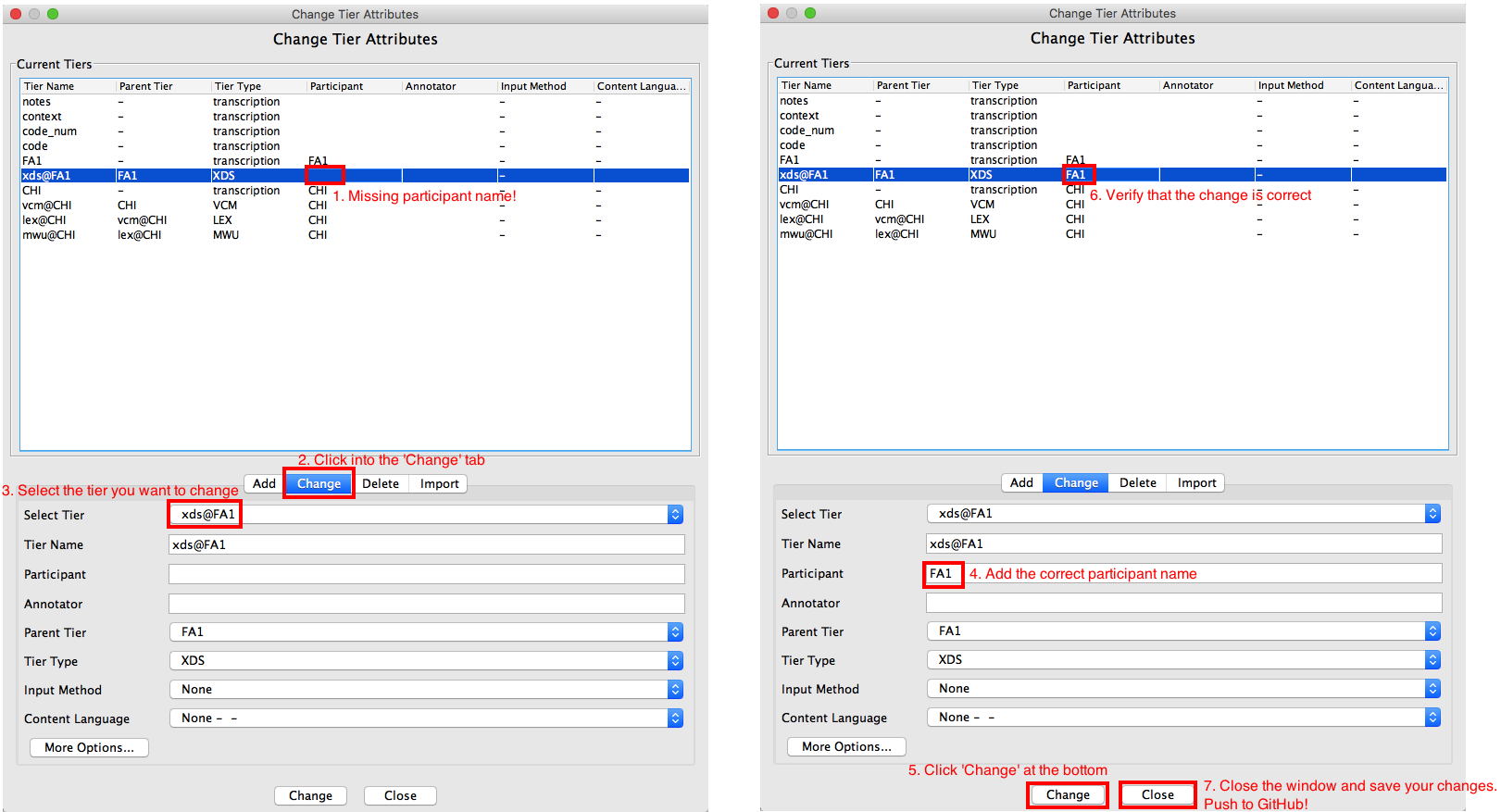Select the context tier row in right table

coord(1113,116)
